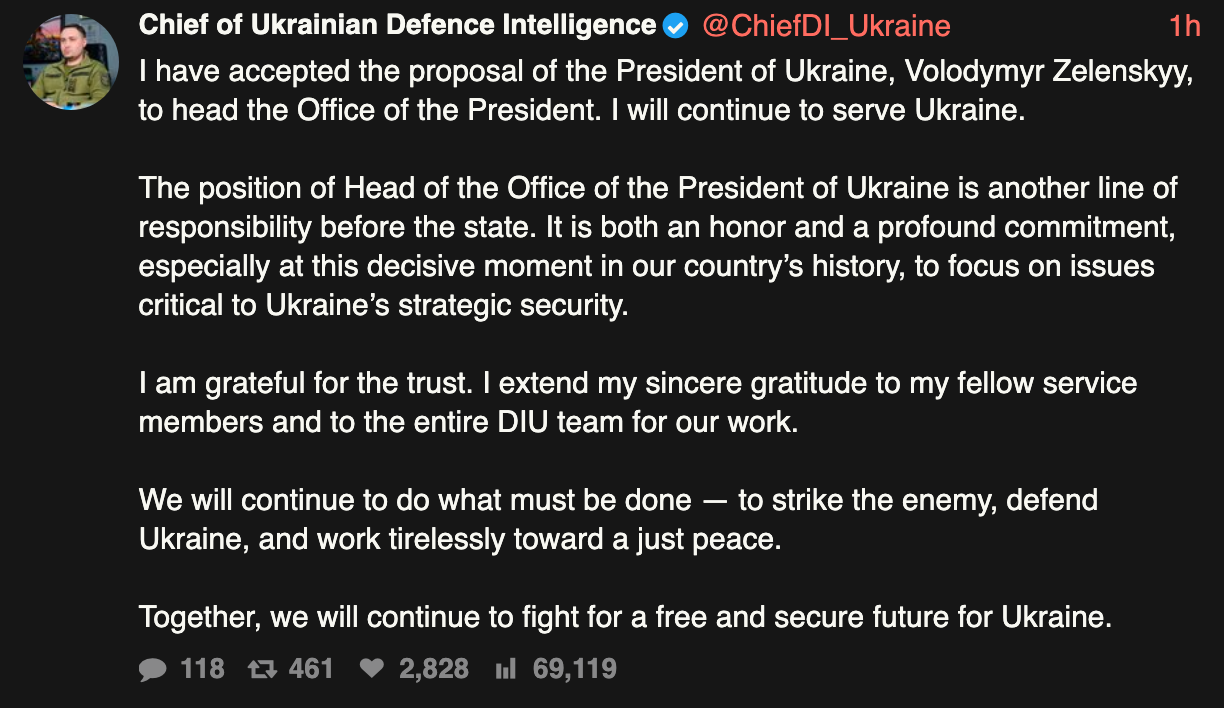1224x708 pixels.
Task: Click the 461 retweets count
Action: 311,669
